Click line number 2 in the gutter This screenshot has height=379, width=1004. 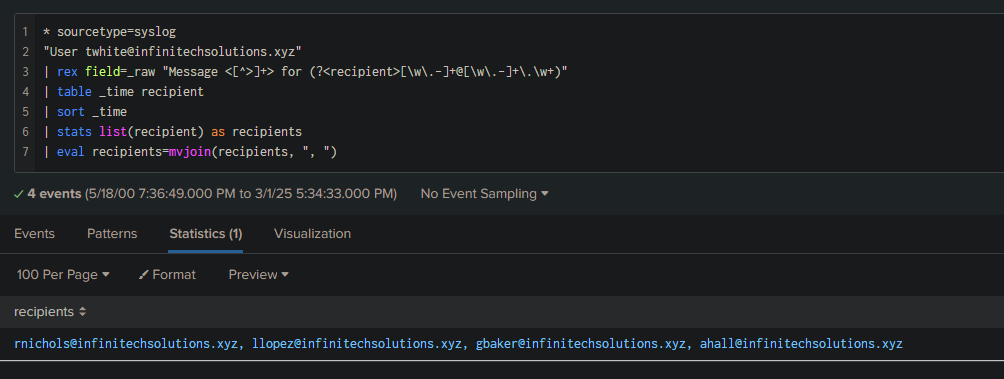point(25,52)
